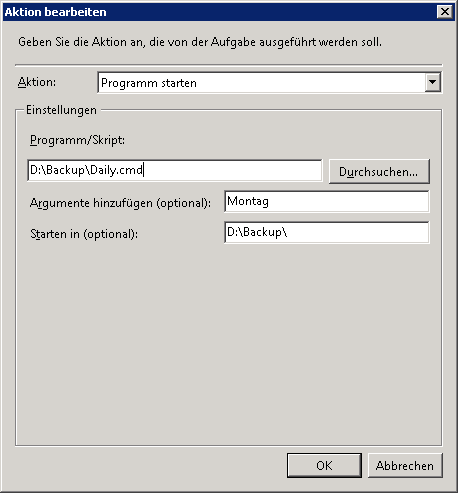
Task: Click the Aktion label
Action: point(37,82)
